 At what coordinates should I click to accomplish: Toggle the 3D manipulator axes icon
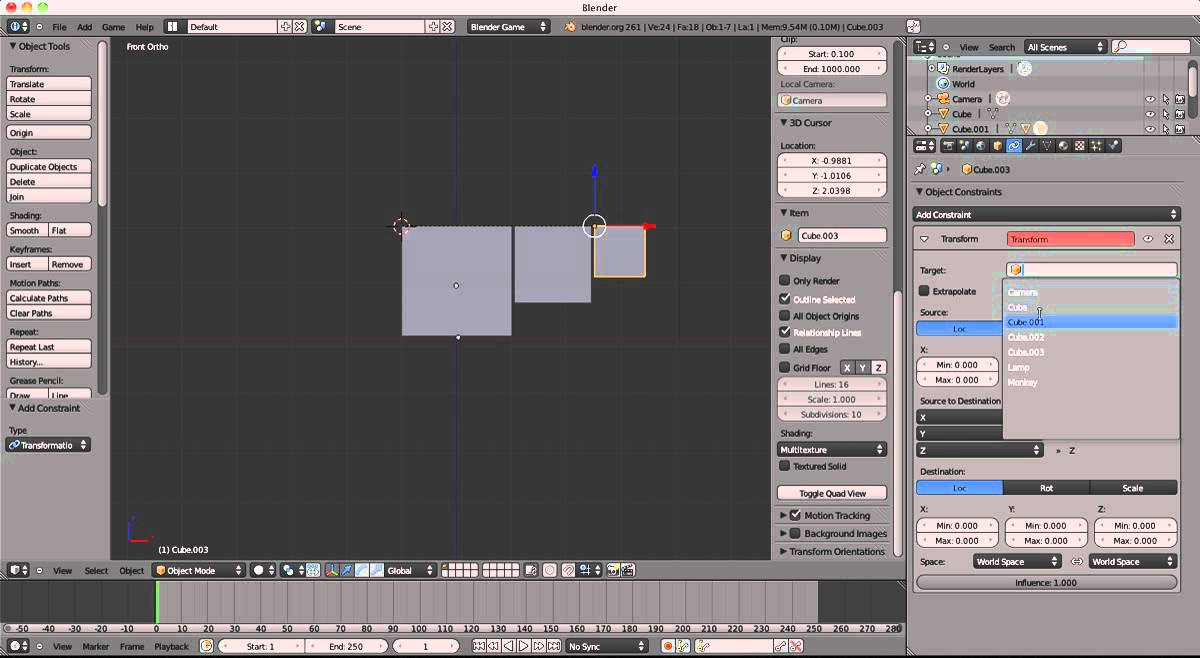[x=332, y=570]
